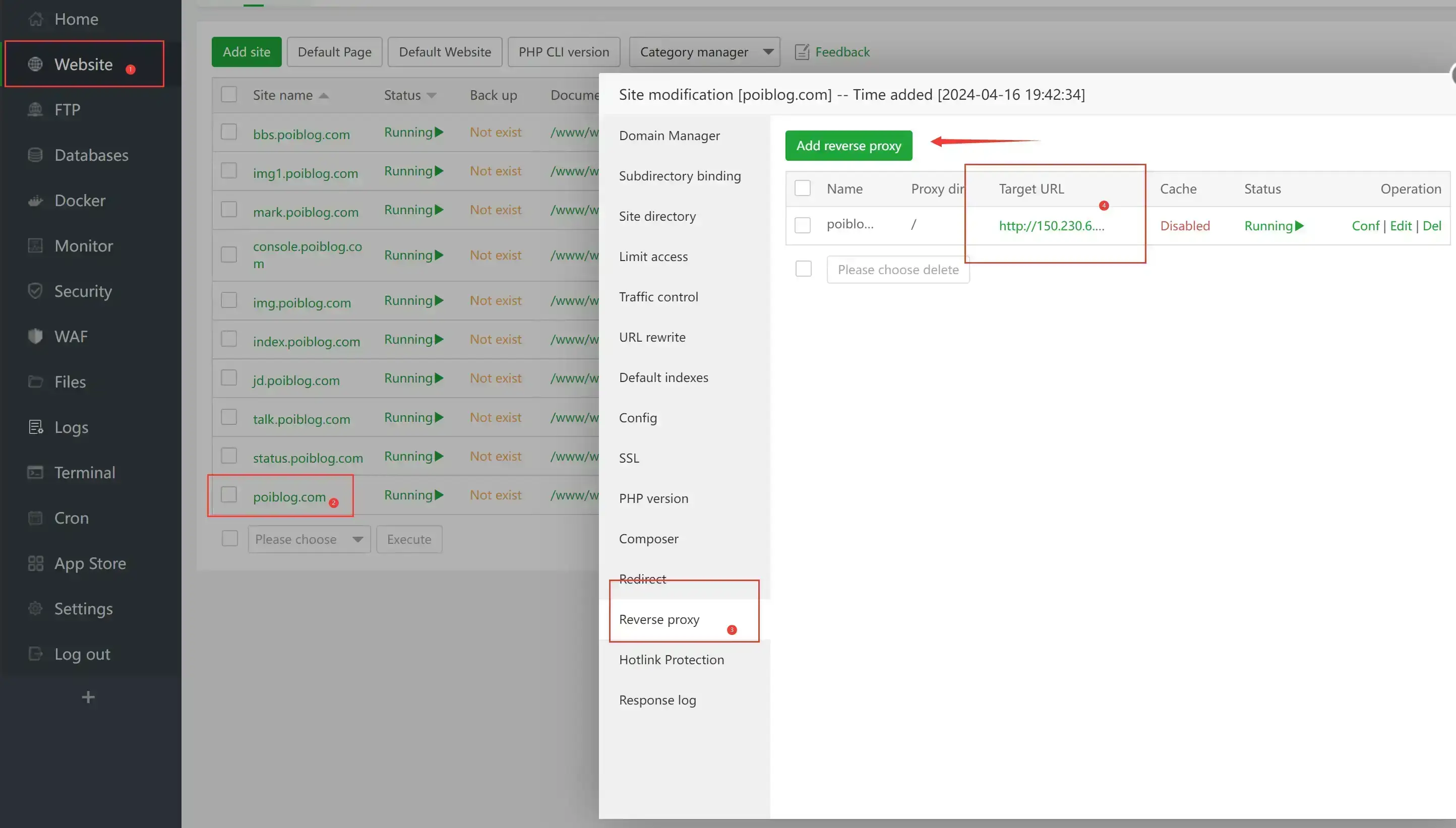This screenshot has width=1456, height=828.
Task: Click the play icon next to poiblog.com Running
Action: click(x=439, y=495)
